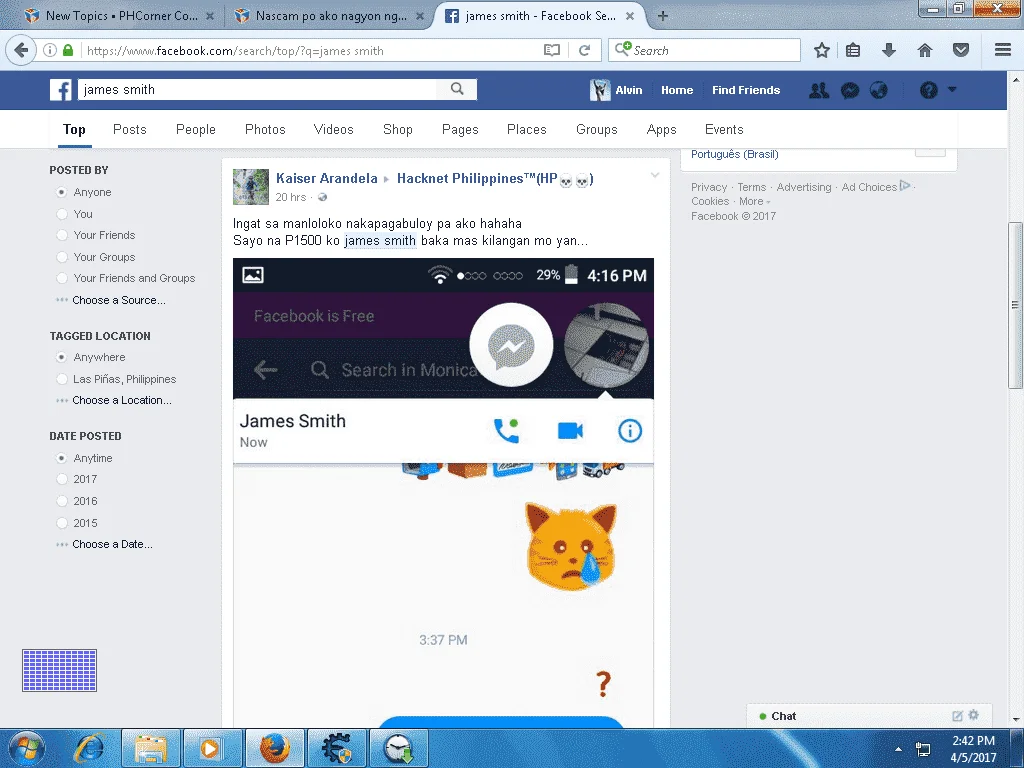Reload the page with refresh icon
1024x768 pixels.
584,50
